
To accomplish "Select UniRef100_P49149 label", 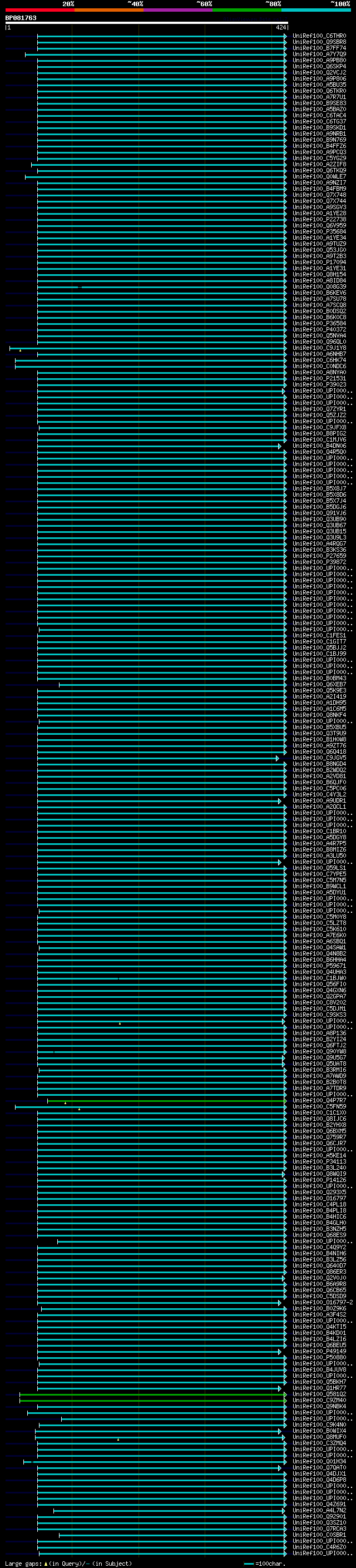I will click(319, 1351).
